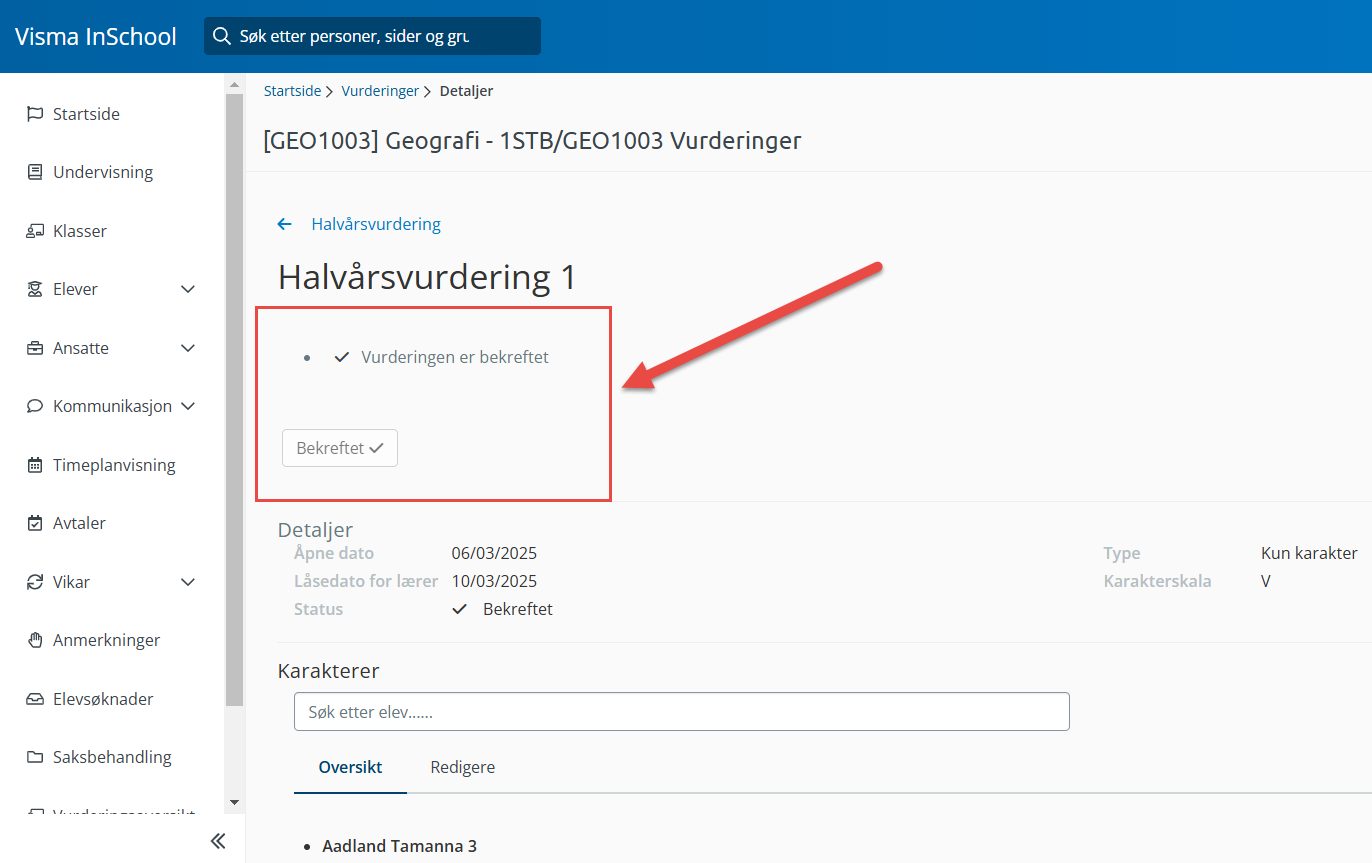Click the Saksbehandling folder icon
The width and height of the screenshot is (1372, 863).
coord(35,757)
